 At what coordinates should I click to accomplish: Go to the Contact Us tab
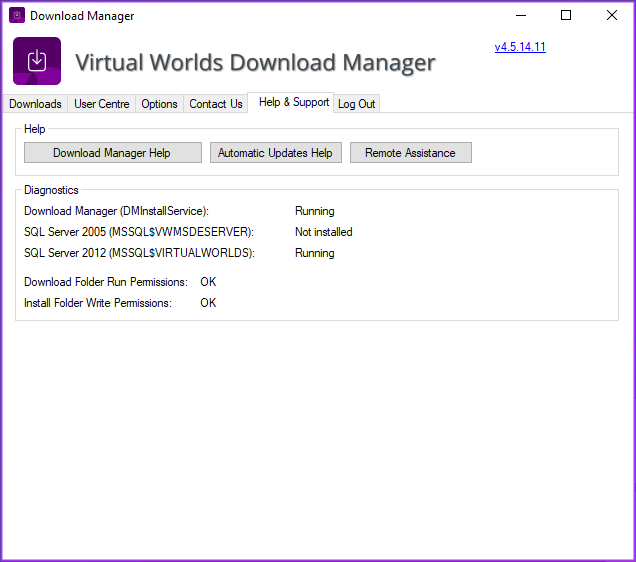tap(216, 104)
